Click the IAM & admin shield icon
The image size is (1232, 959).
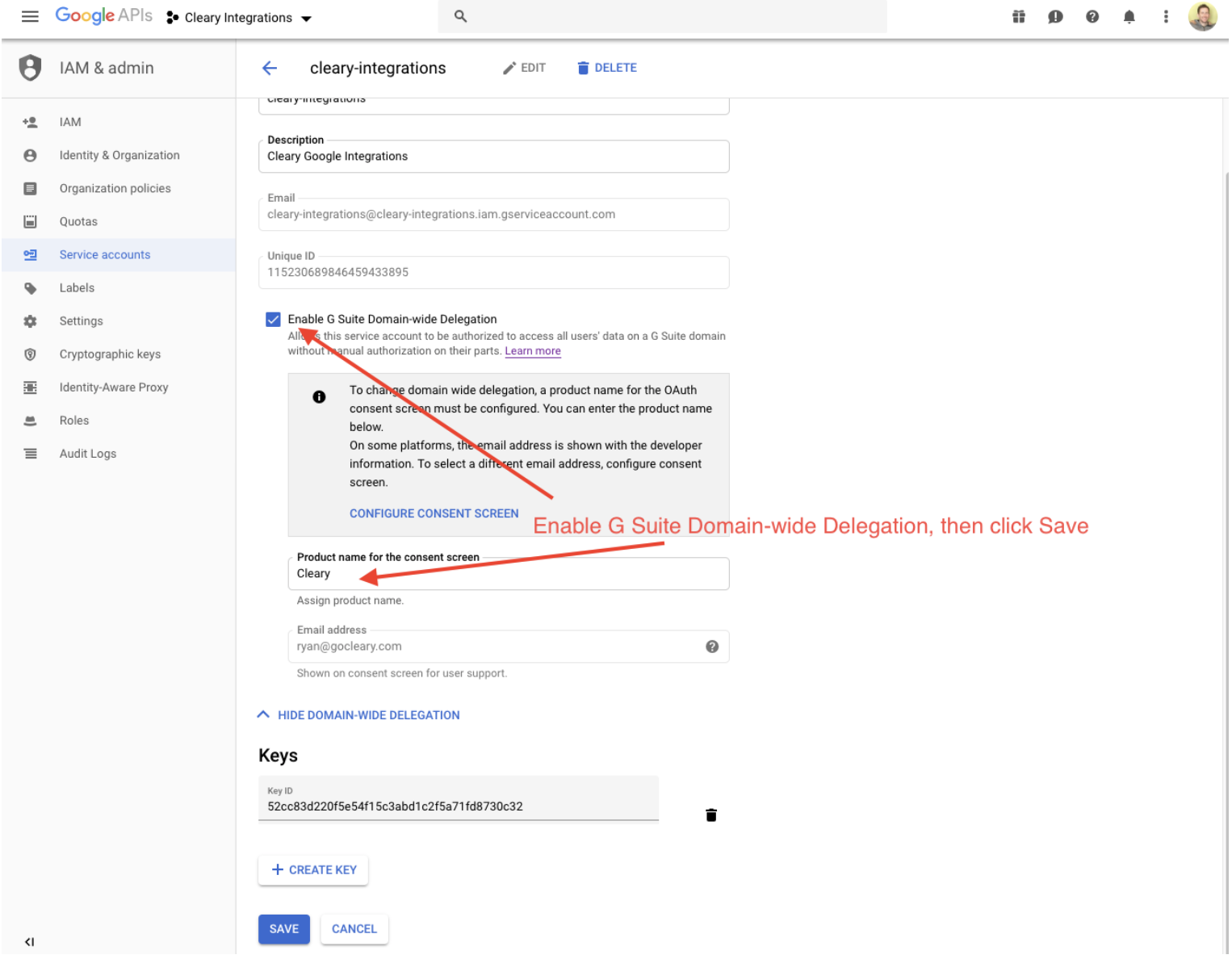coord(30,68)
